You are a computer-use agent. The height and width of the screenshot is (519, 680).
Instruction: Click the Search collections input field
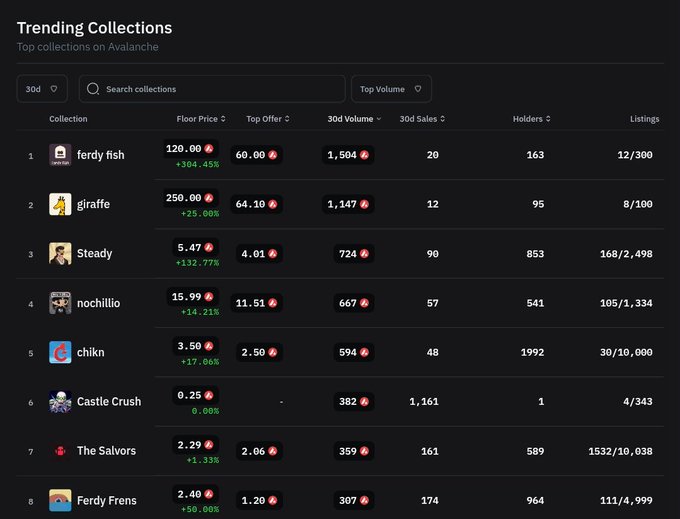point(212,89)
